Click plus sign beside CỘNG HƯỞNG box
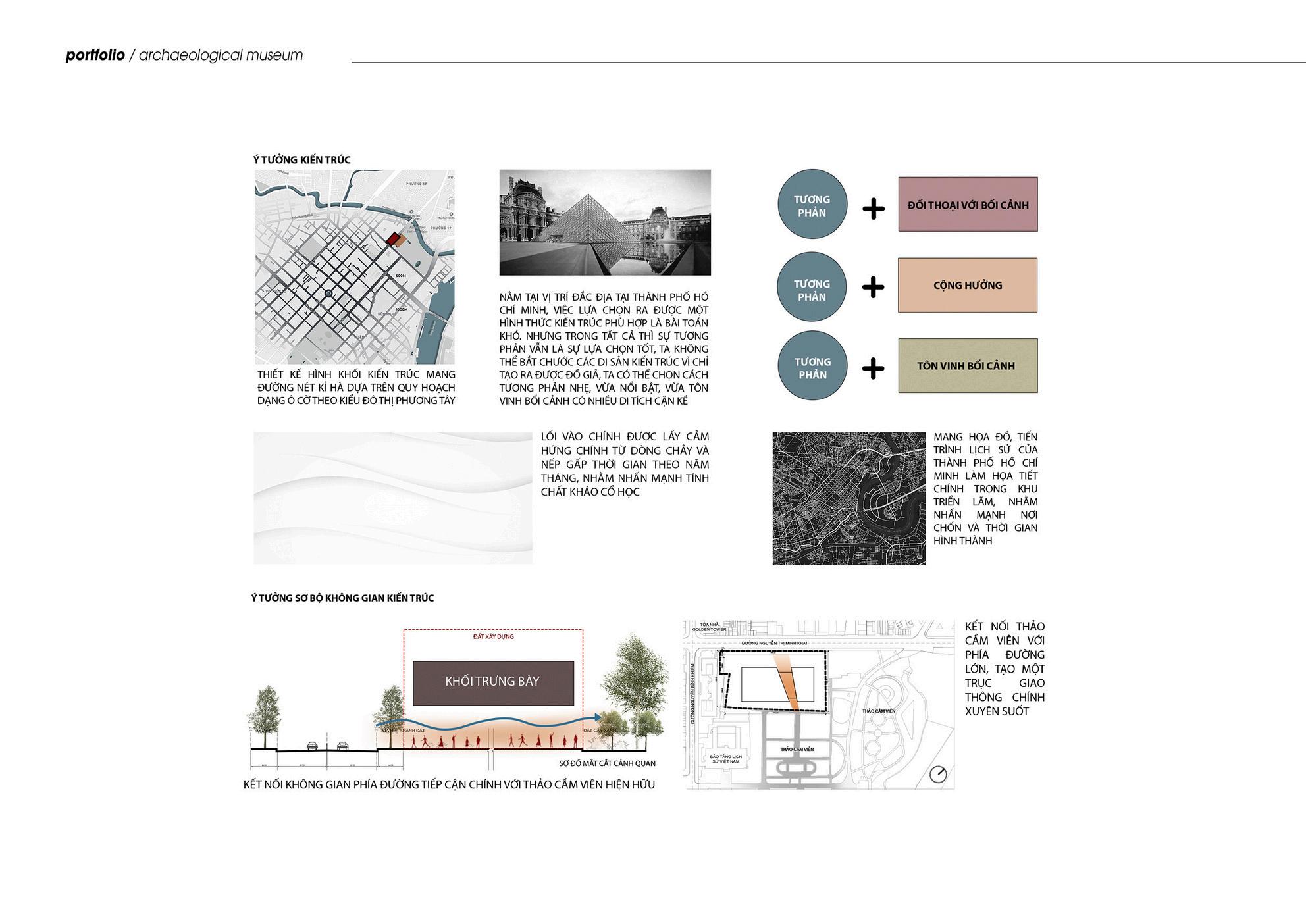1306x924 pixels. (873, 287)
